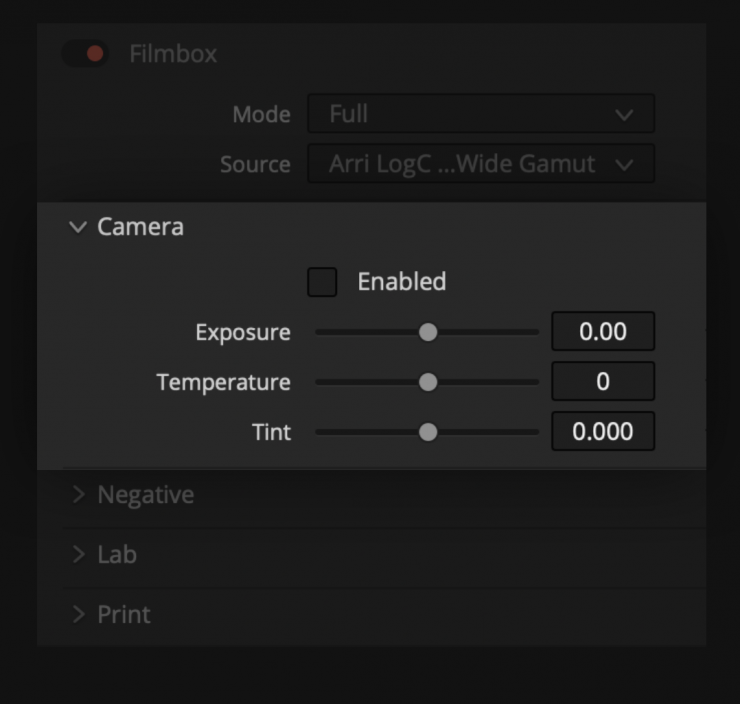Toggle the Filmbox enable switch

[x=86, y=54]
